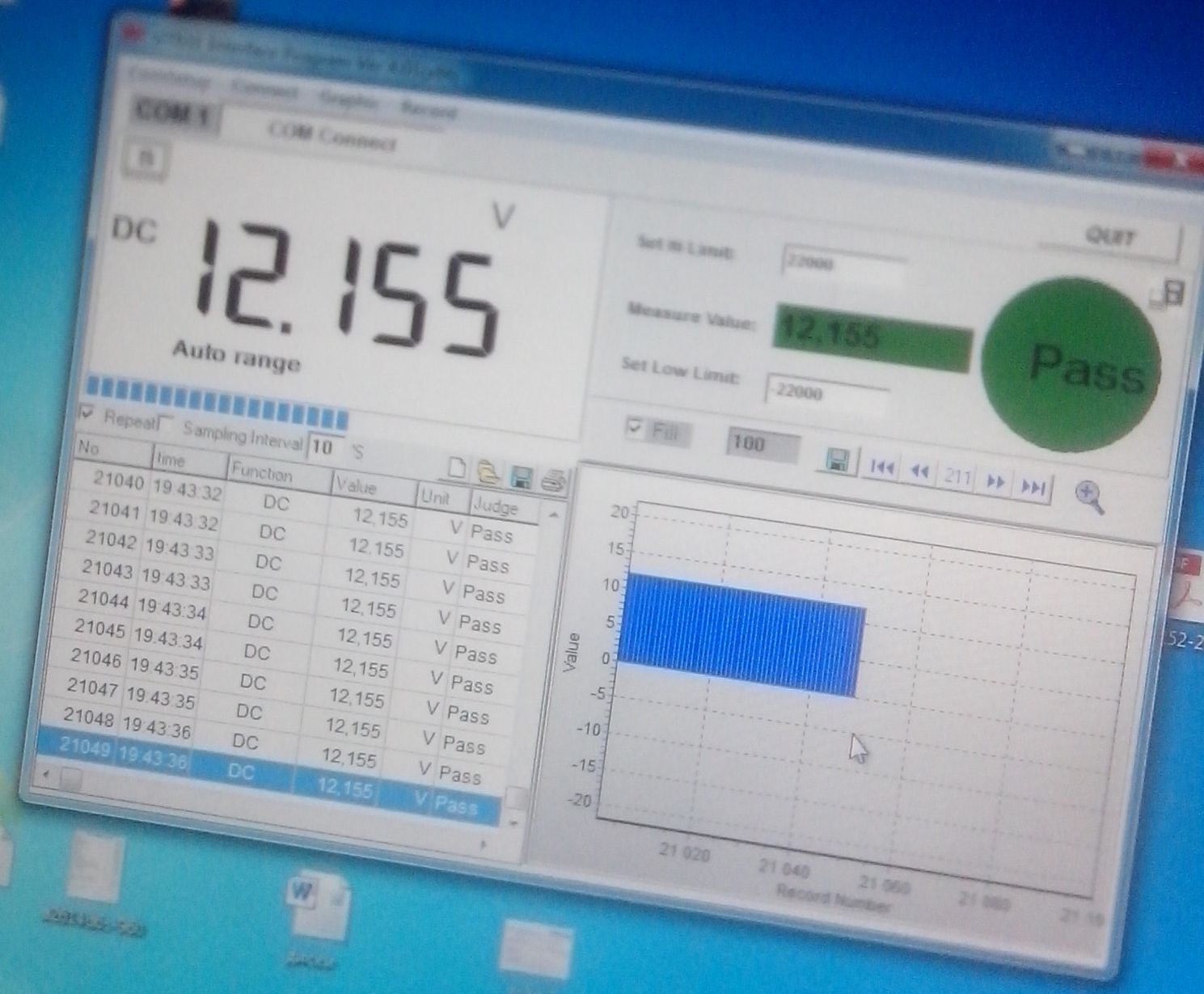Step back one graph page
Viewport: 1204px width, 994px height.
919,472
